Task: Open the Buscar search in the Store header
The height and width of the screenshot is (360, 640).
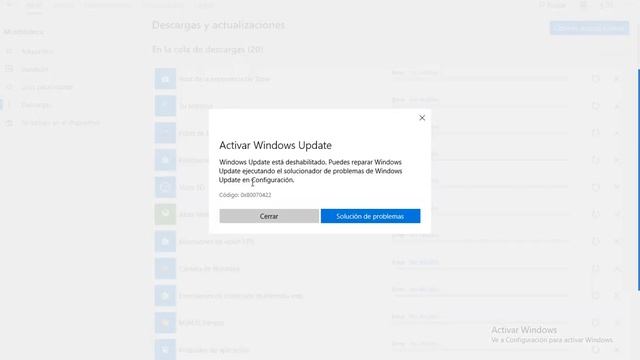Action: coord(553,5)
